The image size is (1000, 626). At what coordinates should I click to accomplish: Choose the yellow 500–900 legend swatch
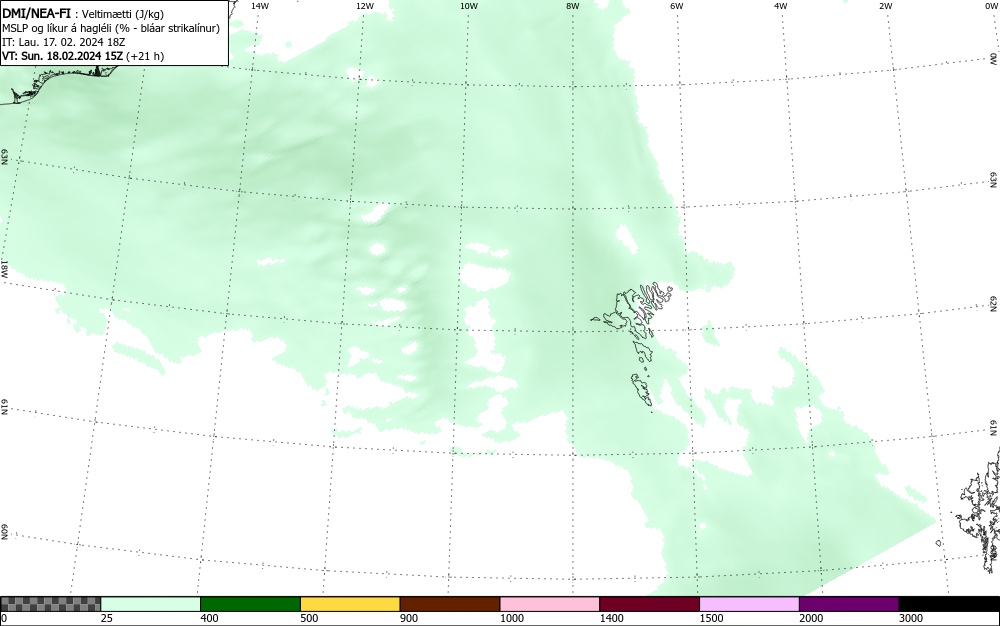click(x=350, y=604)
